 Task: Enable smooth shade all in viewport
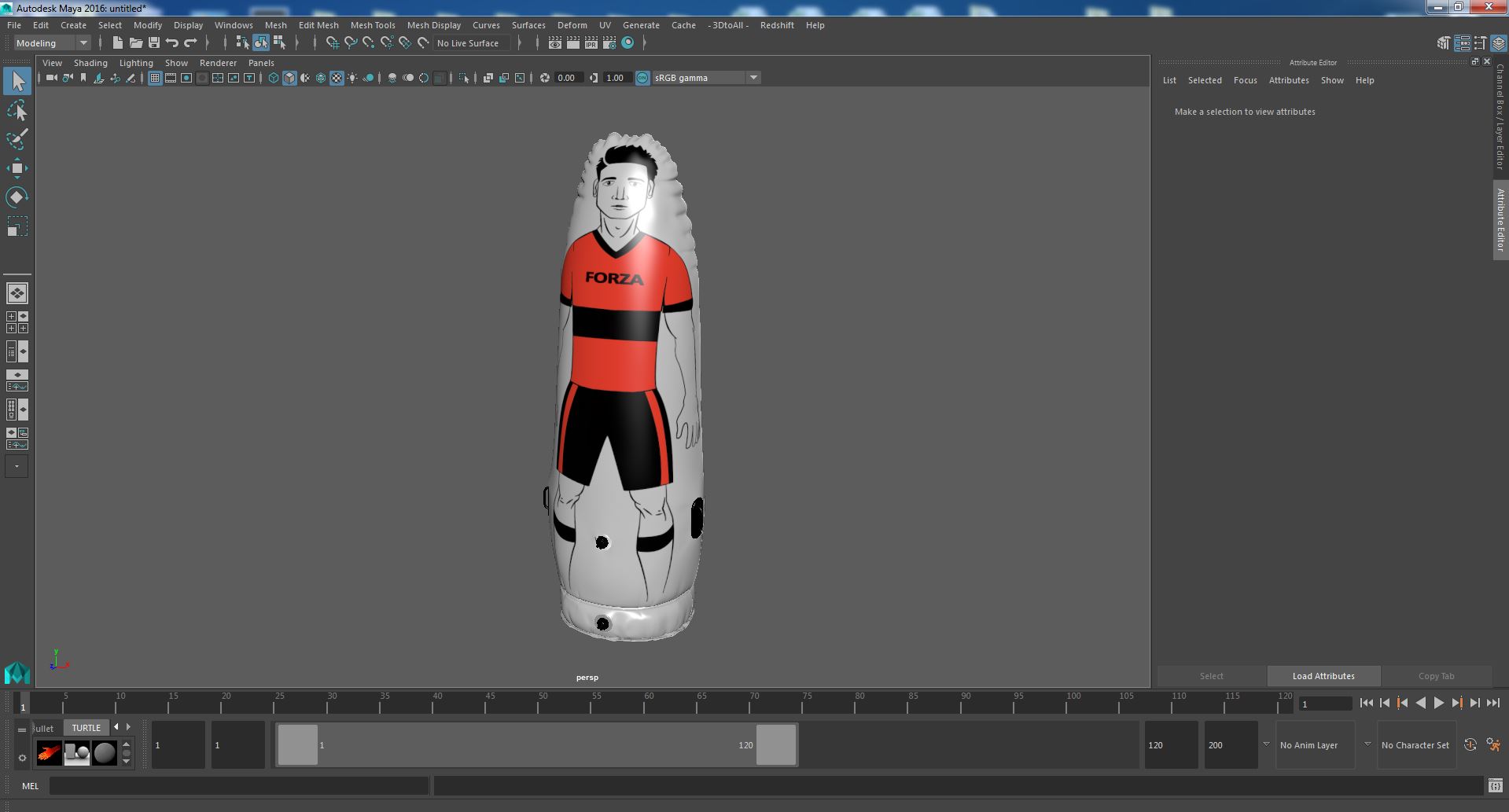tap(289, 78)
